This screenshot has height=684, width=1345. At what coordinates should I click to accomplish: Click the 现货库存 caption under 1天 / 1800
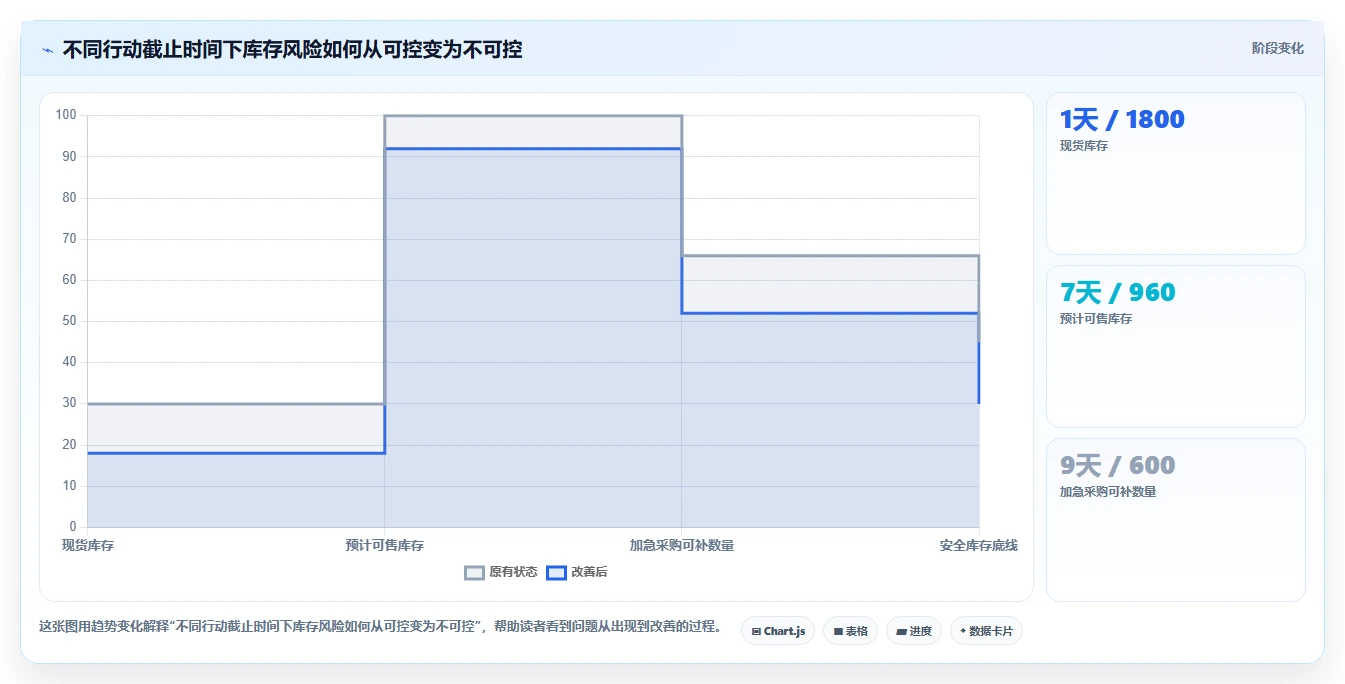(1084, 146)
